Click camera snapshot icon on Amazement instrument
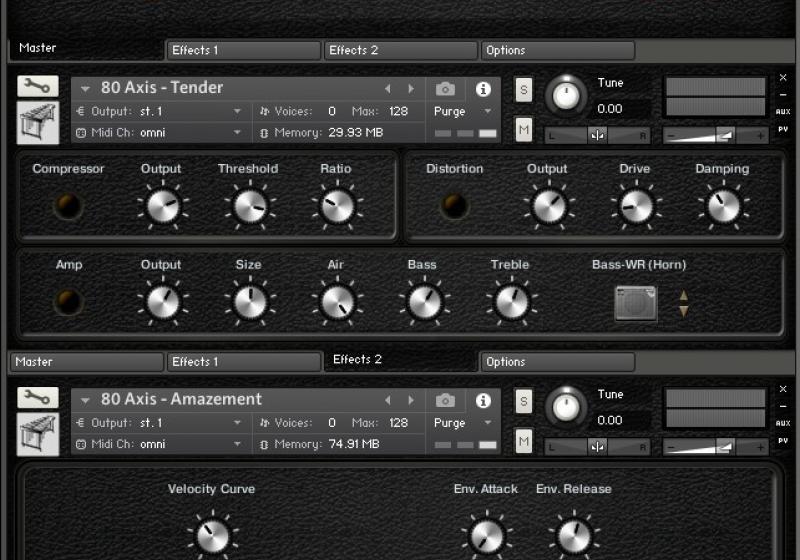Viewport: 800px width, 560px height. tap(446, 400)
